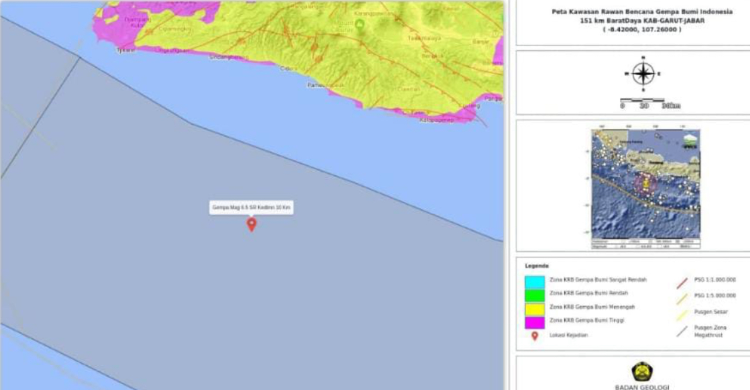Click the Pusgen Zona Megathrust gray line symbol
The width and height of the screenshot is (750, 390).
pos(682,331)
